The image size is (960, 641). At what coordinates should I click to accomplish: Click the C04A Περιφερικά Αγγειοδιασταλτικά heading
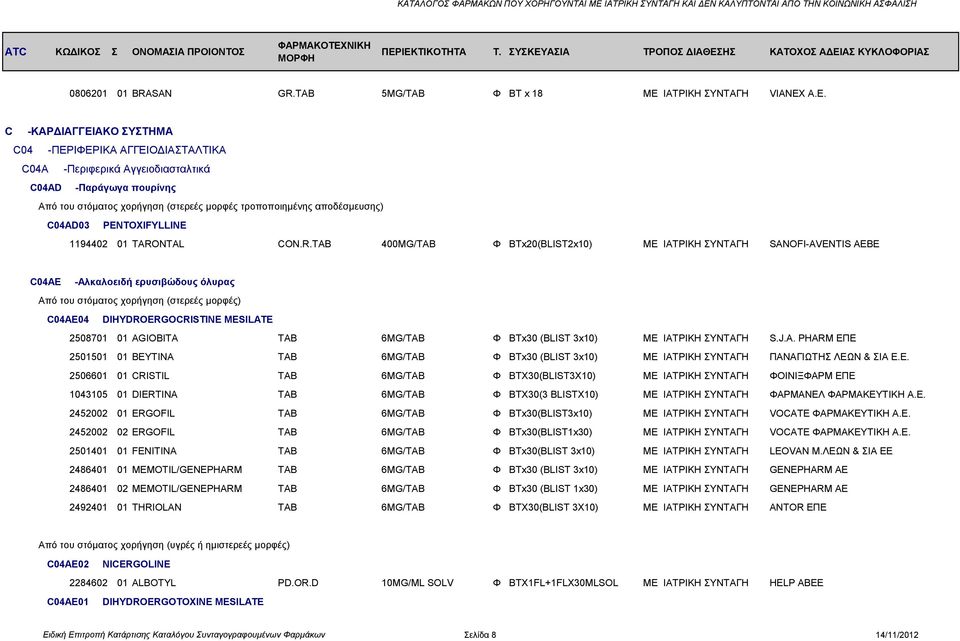pos(116,169)
